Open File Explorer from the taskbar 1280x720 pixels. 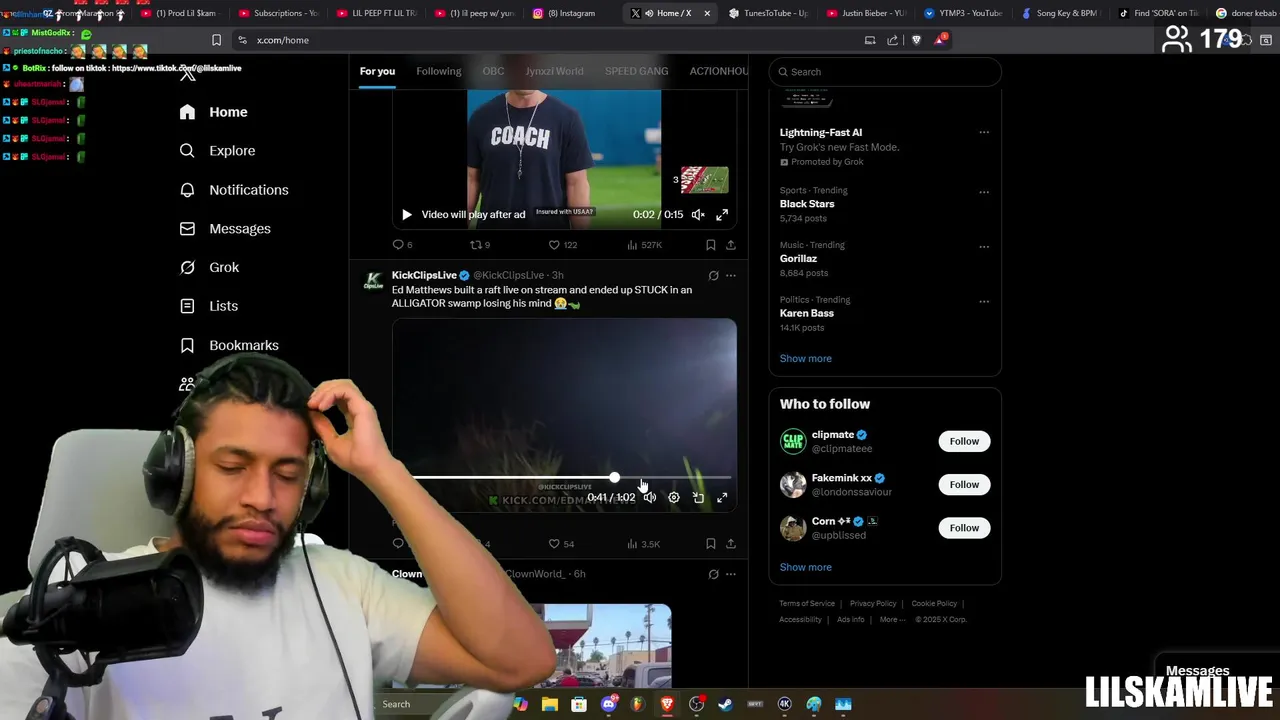tap(550, 704)
